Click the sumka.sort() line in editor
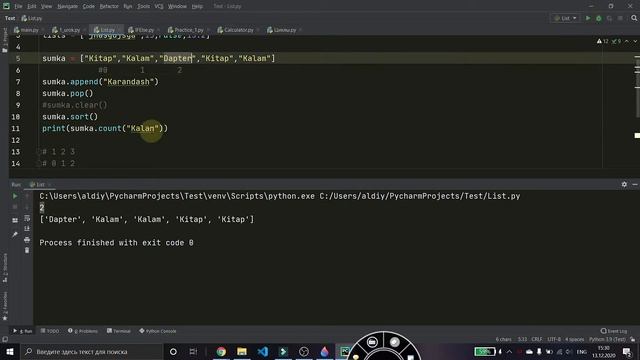The image size is (640, 360). coord(70,117)
